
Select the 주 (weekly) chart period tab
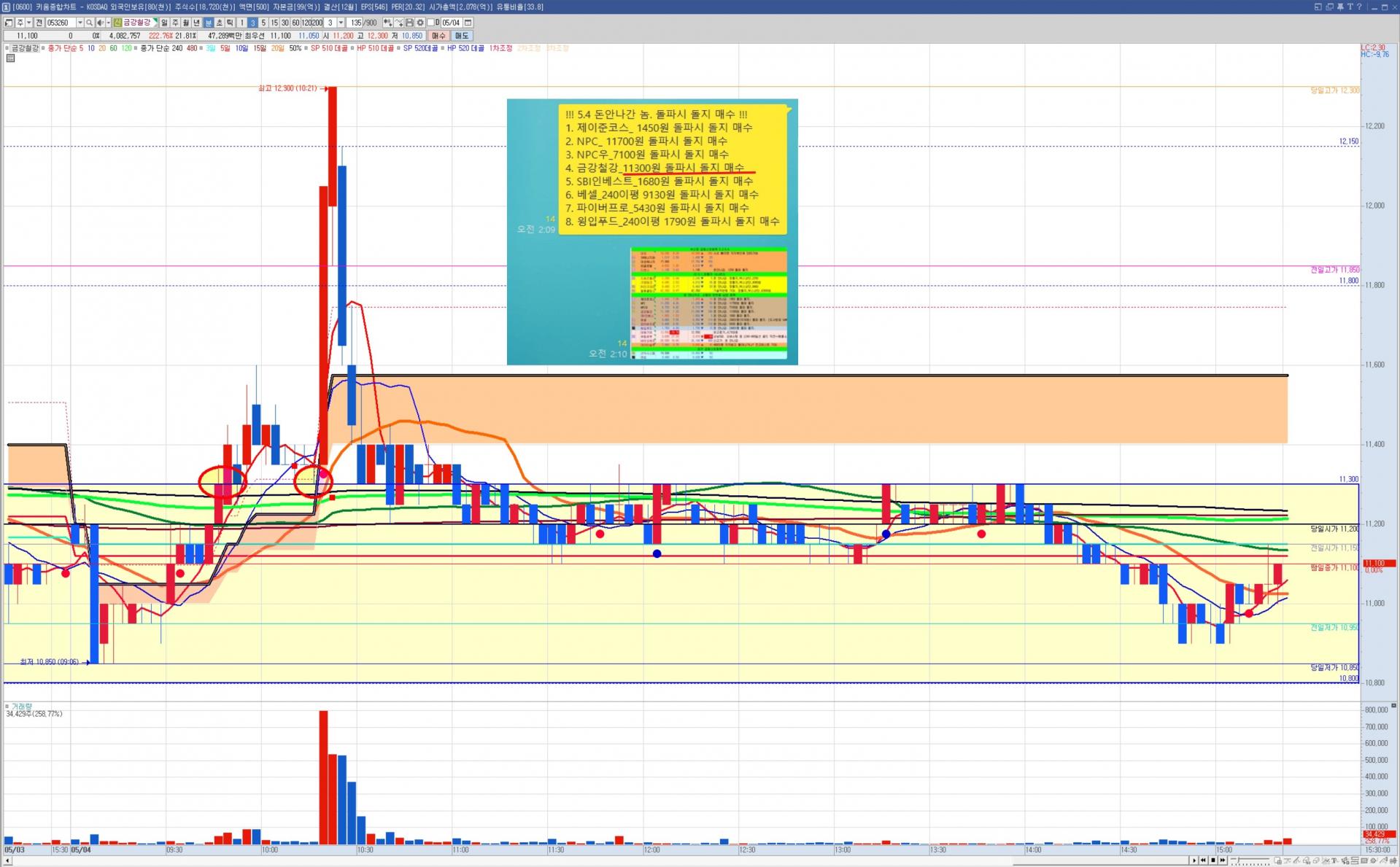pos(175,23)
